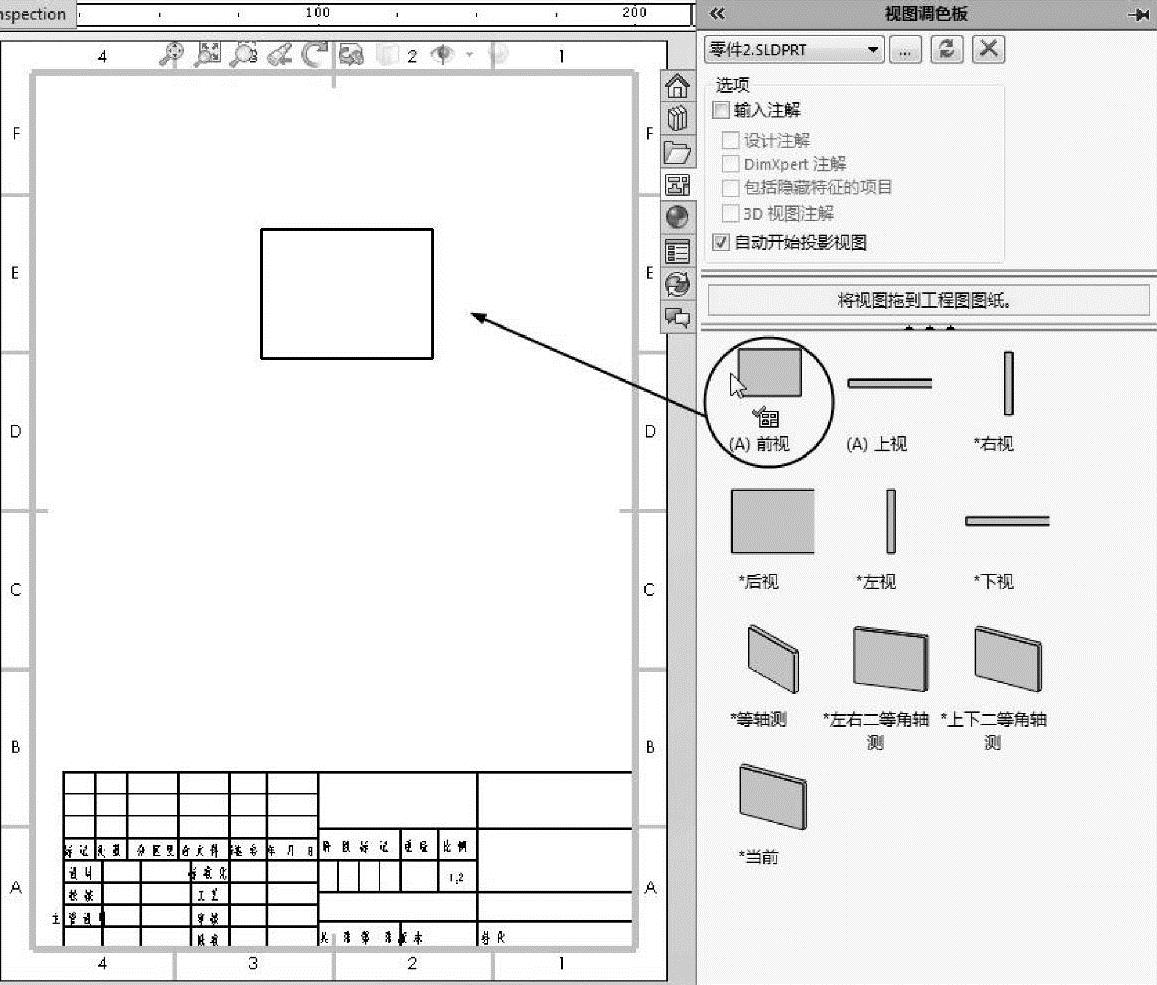Open the SolidWorks Resources home tab
Screen dimensions: 1157x985
[677, 86]
